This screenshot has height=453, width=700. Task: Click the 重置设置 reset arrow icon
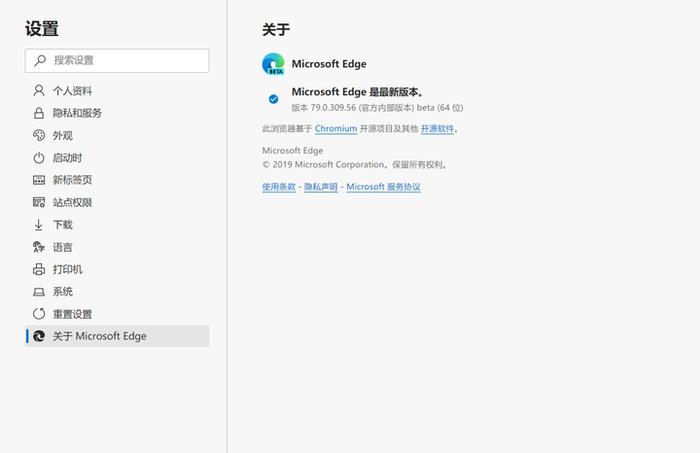[x=39, y=314]
